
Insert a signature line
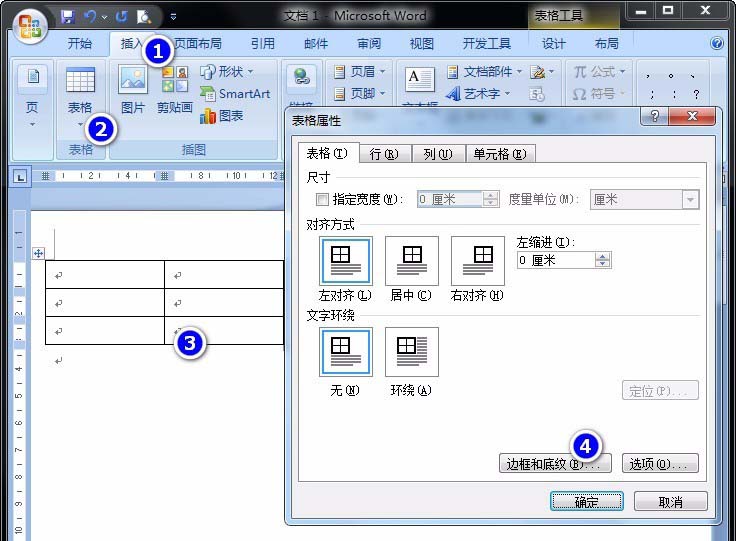542,72
